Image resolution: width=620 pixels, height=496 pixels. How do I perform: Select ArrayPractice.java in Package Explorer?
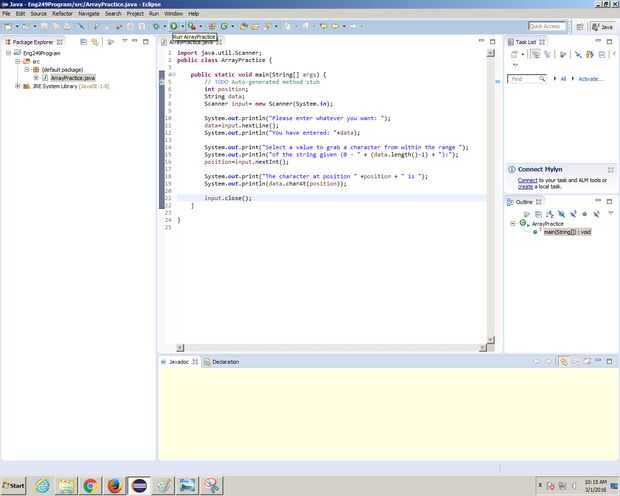tap(72, 77)
